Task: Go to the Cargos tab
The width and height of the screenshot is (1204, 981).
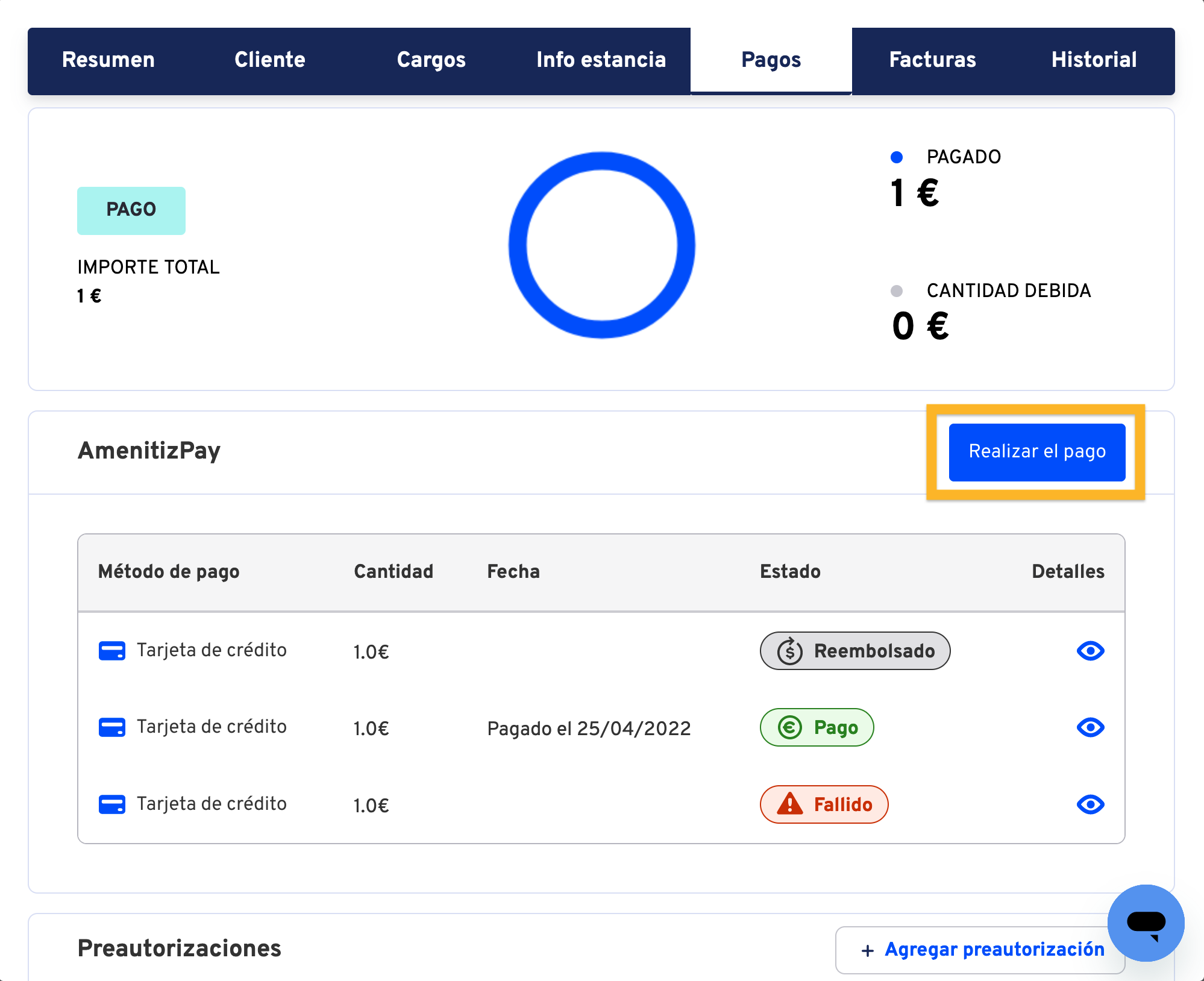Action: coord(431,60)
